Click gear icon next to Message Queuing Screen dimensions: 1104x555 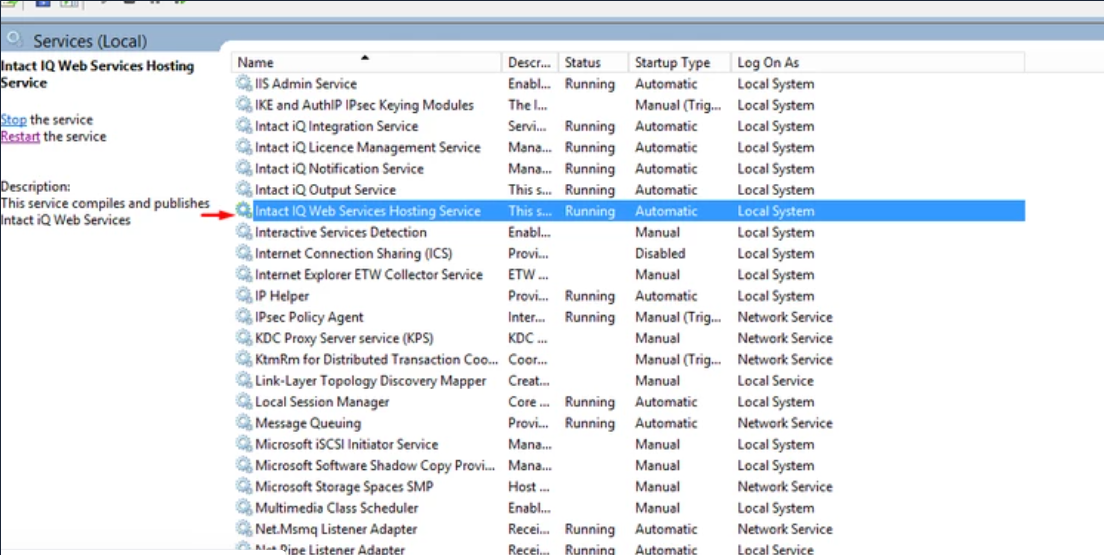tap(244, 423)
